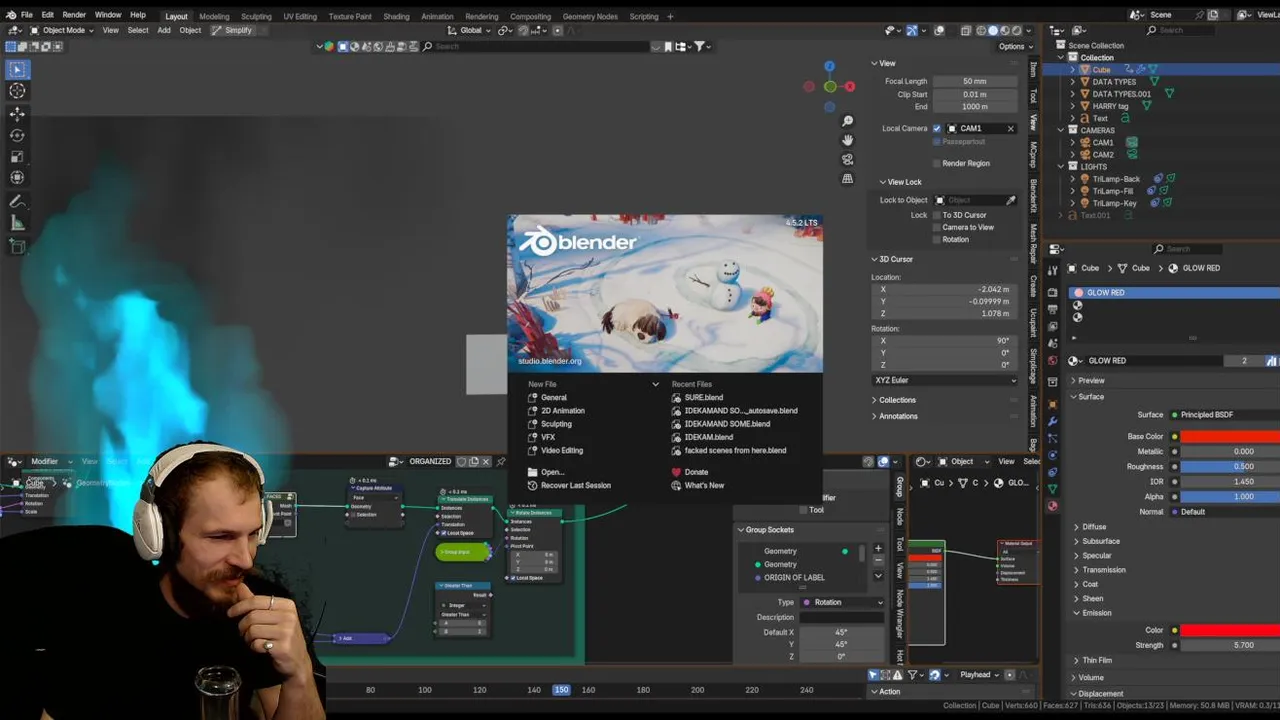Click the Emission Color red swatch

pyautogui.click(x=1230, y=630)
